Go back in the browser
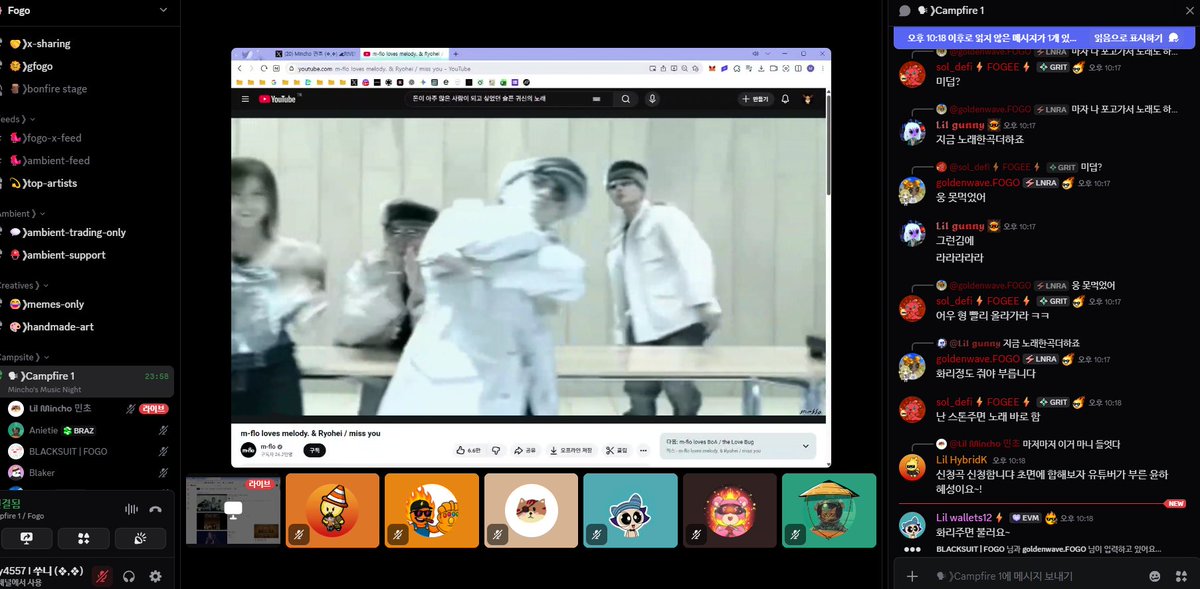Image resolution: width=1200 pixels, height=589 pixels. pos(240,68)
